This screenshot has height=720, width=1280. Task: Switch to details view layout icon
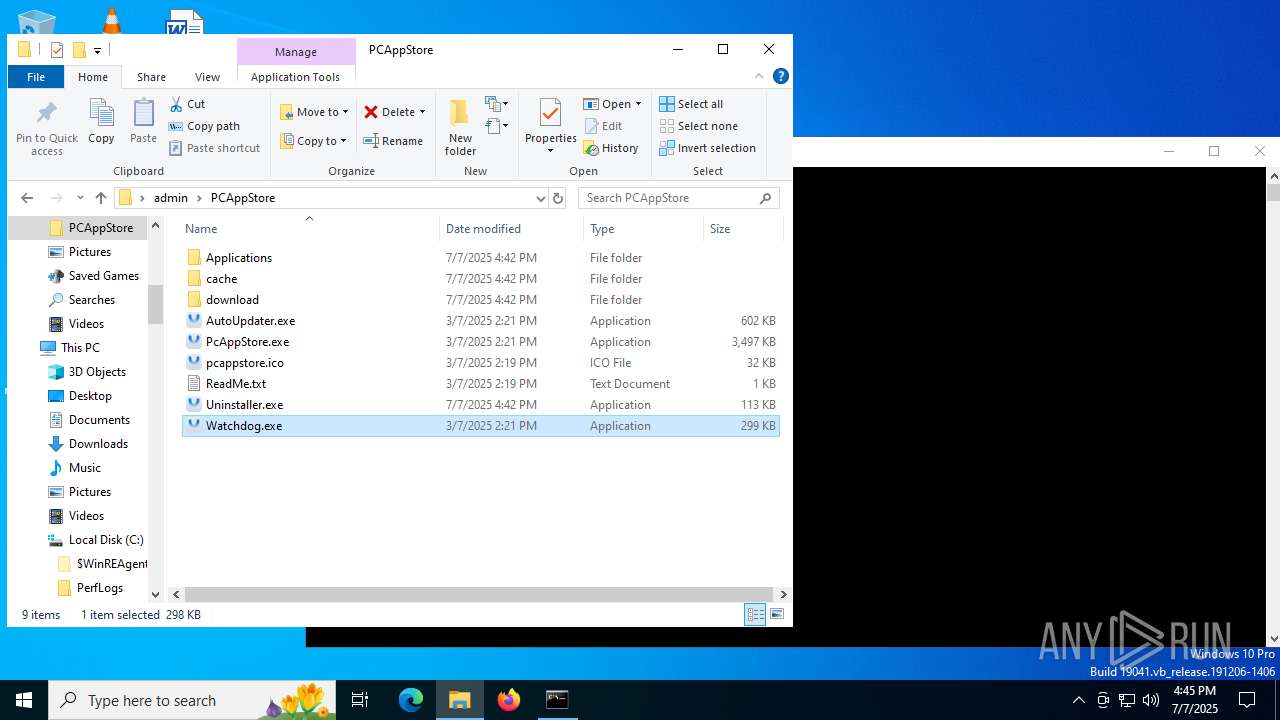tap(755, 615)
